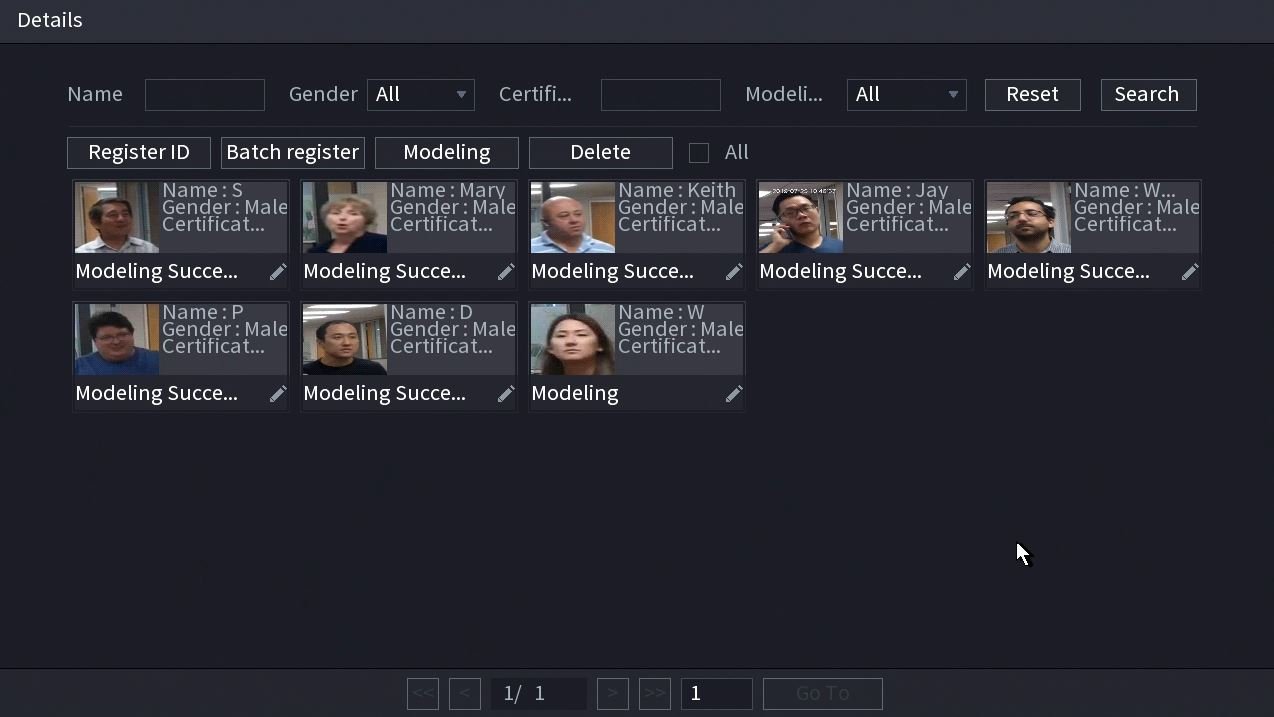The width and height of the screenshot is (1274, 717).
Task: Open edit pencil for Jay's record
Action: click(x=962, y=272)
